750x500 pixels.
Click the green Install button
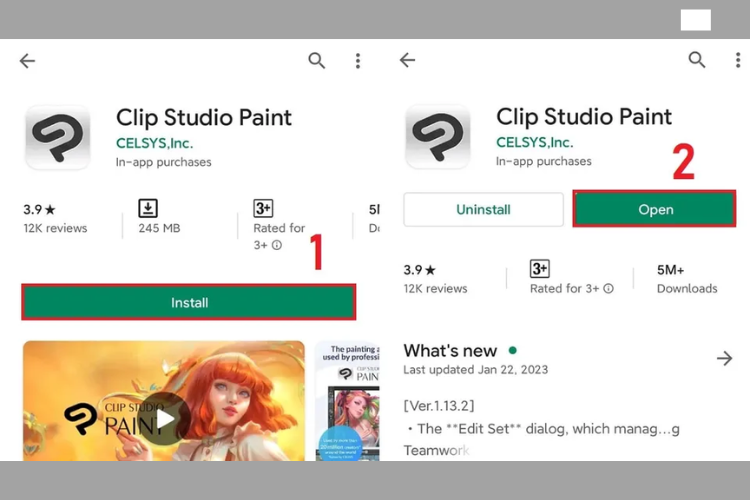pos(189,302)
